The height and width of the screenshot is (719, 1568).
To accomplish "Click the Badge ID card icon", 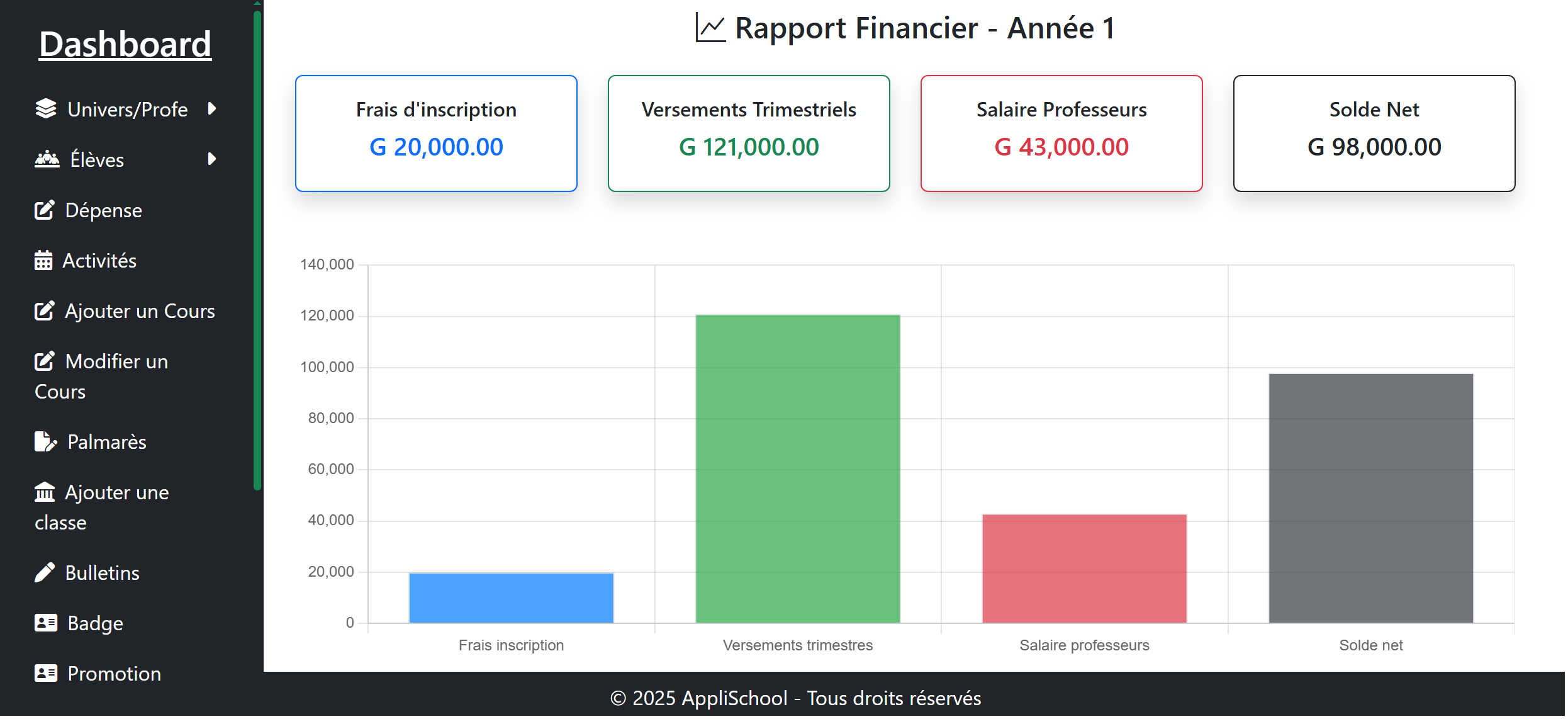I will pos(46,623).
